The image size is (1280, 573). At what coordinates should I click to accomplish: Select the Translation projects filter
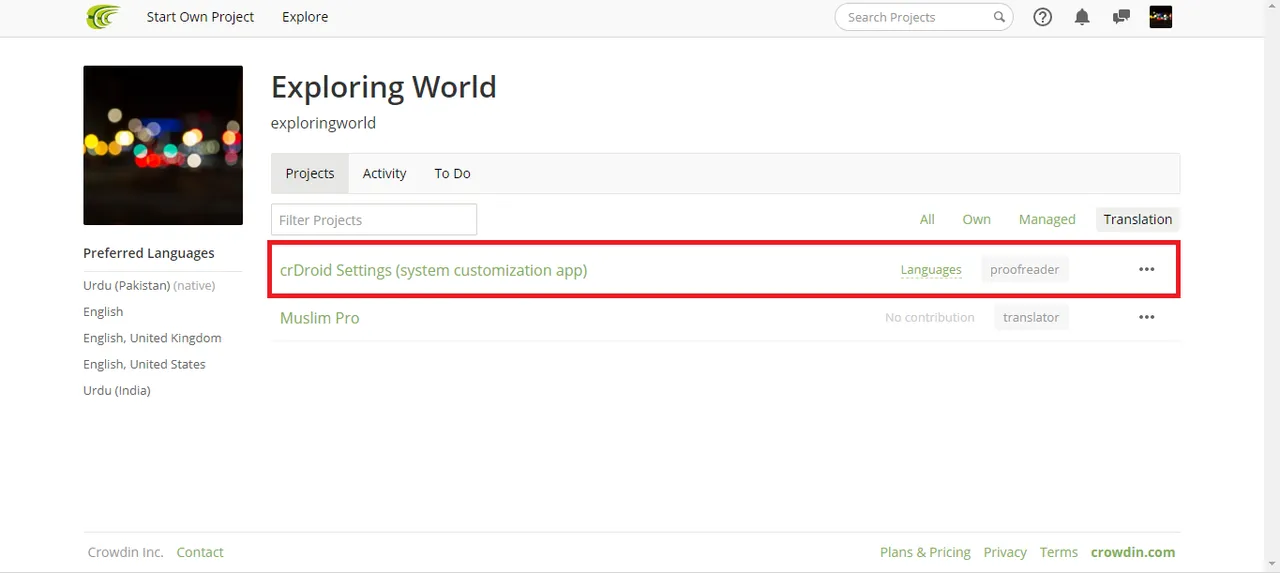tap(1138, 219)
